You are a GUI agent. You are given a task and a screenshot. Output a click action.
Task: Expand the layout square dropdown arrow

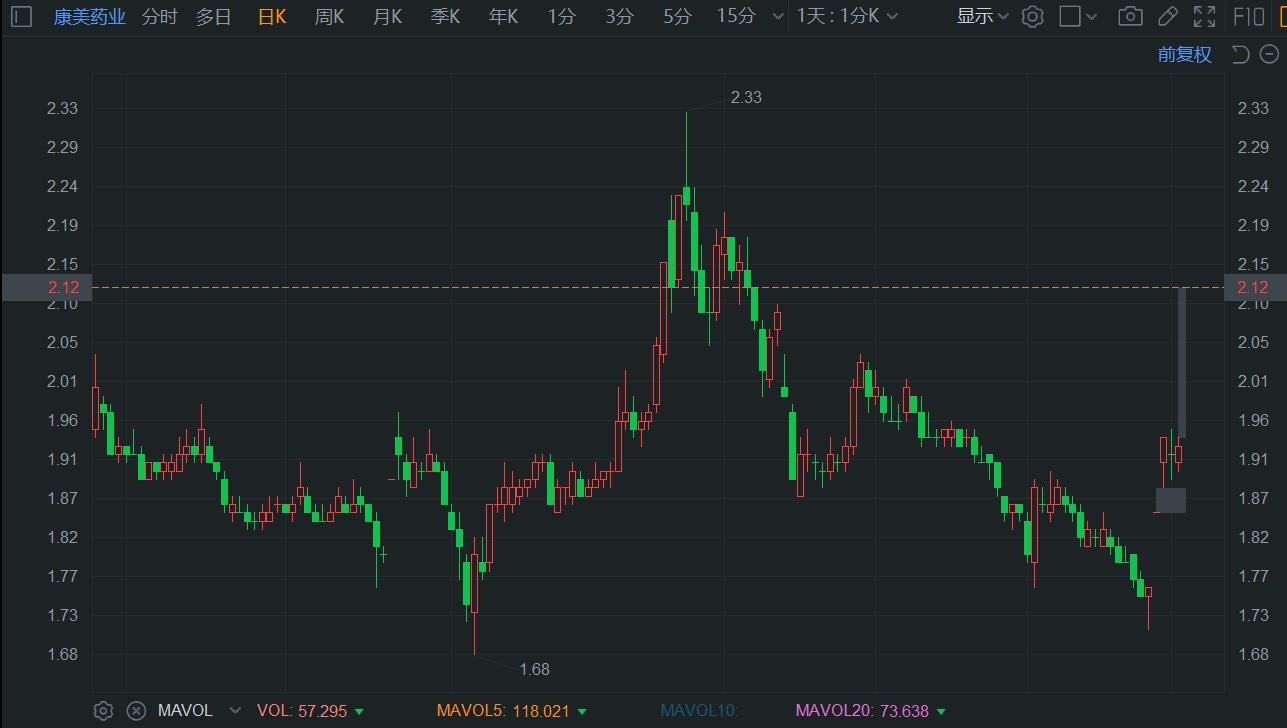click(1092, 16)
